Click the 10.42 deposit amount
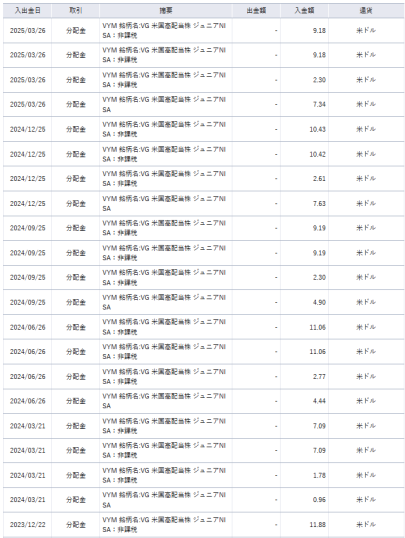 tap(317, 154)
